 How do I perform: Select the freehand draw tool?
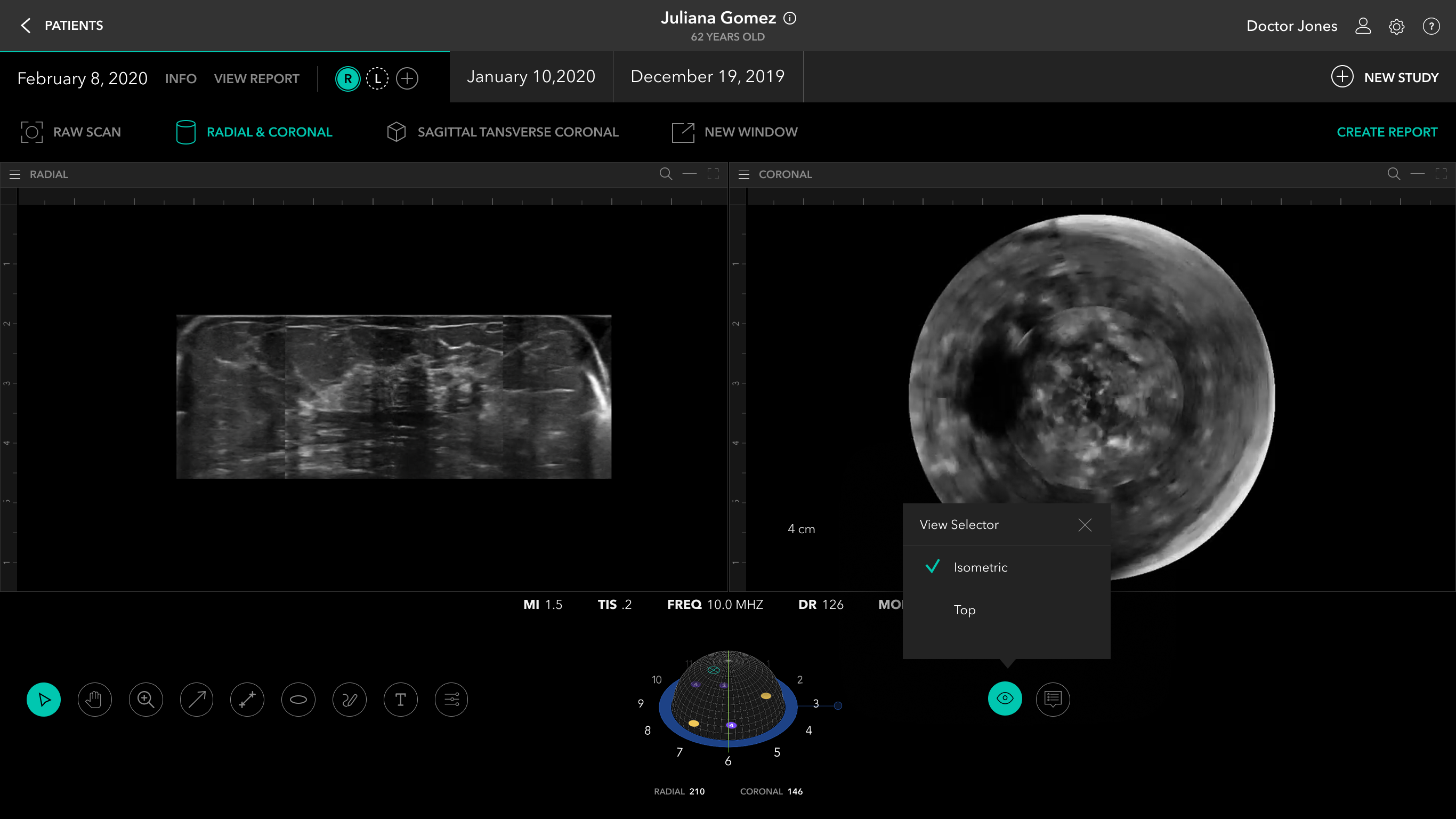[x=349, y=700]
